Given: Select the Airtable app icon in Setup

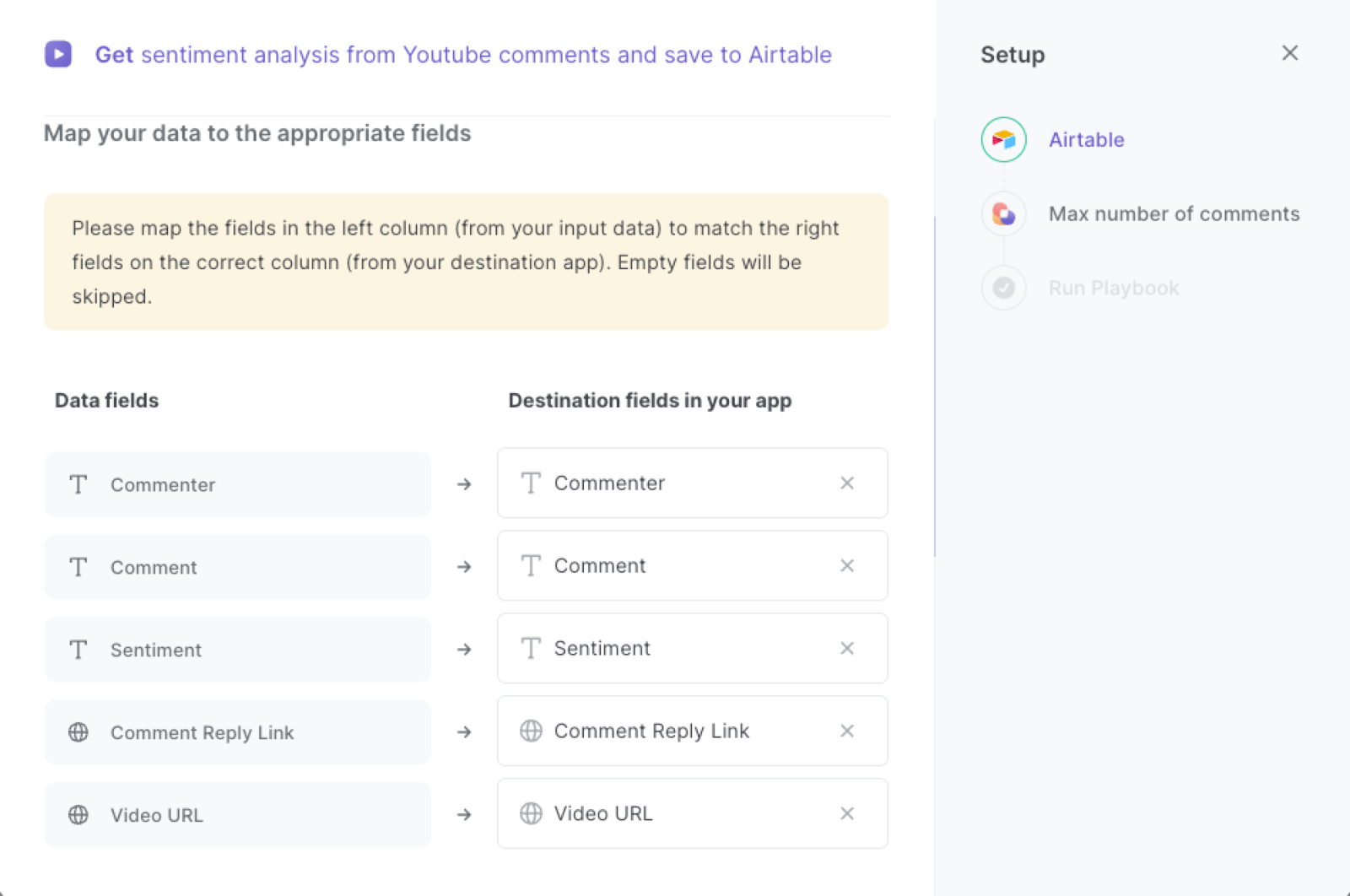Looking at the screenshot, I should [1002, 139].
